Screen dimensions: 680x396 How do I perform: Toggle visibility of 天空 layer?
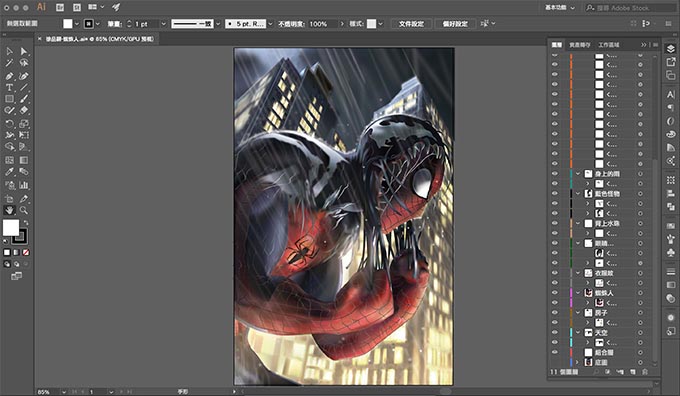click(554, 332)
